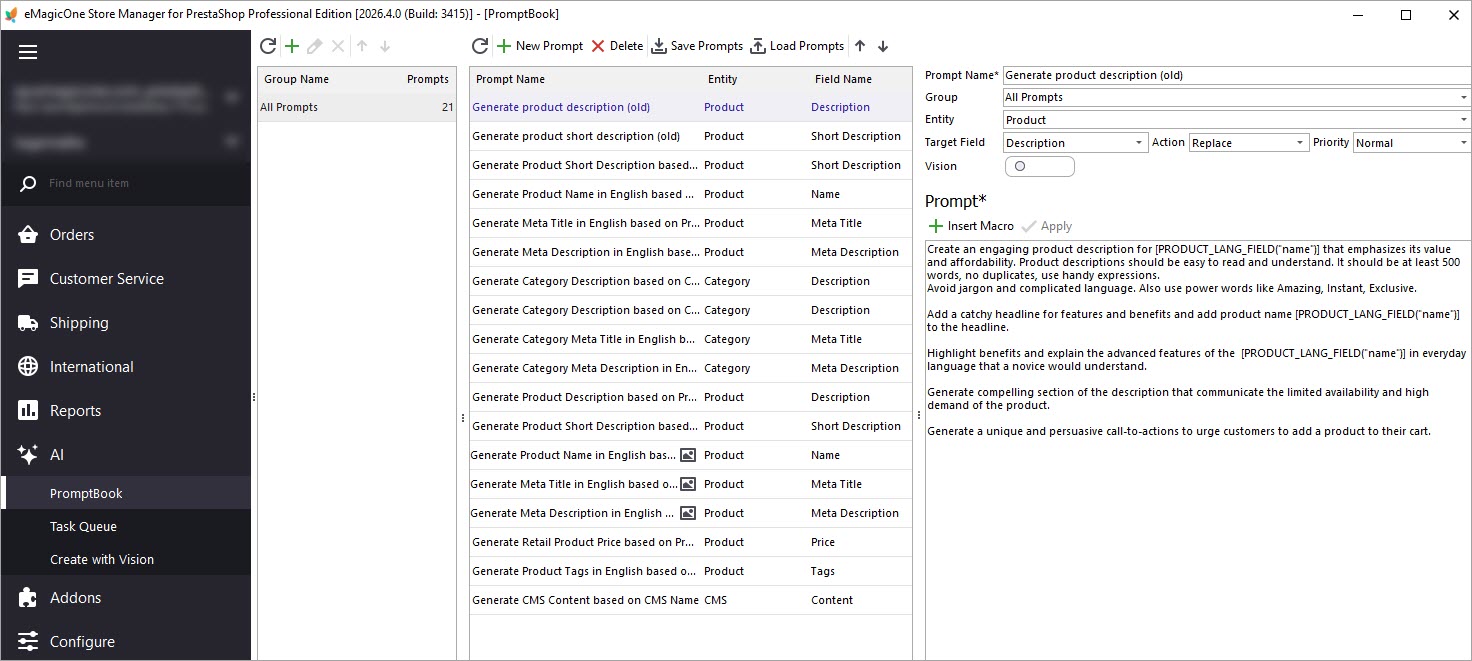
Task: Move the prompt group down
Action: [x=385, y=46]
